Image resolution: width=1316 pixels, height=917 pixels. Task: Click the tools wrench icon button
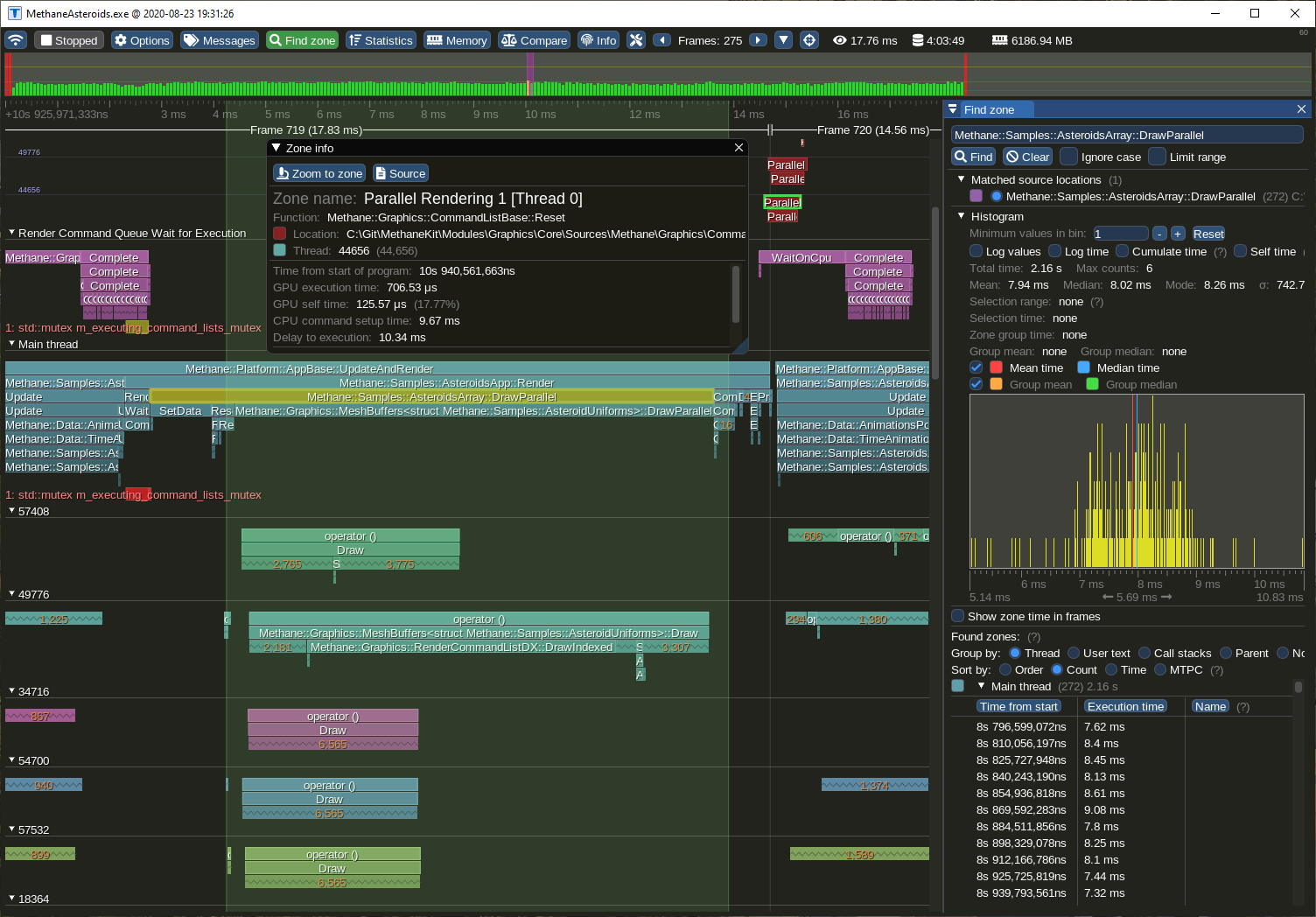[x=636, y=40]
